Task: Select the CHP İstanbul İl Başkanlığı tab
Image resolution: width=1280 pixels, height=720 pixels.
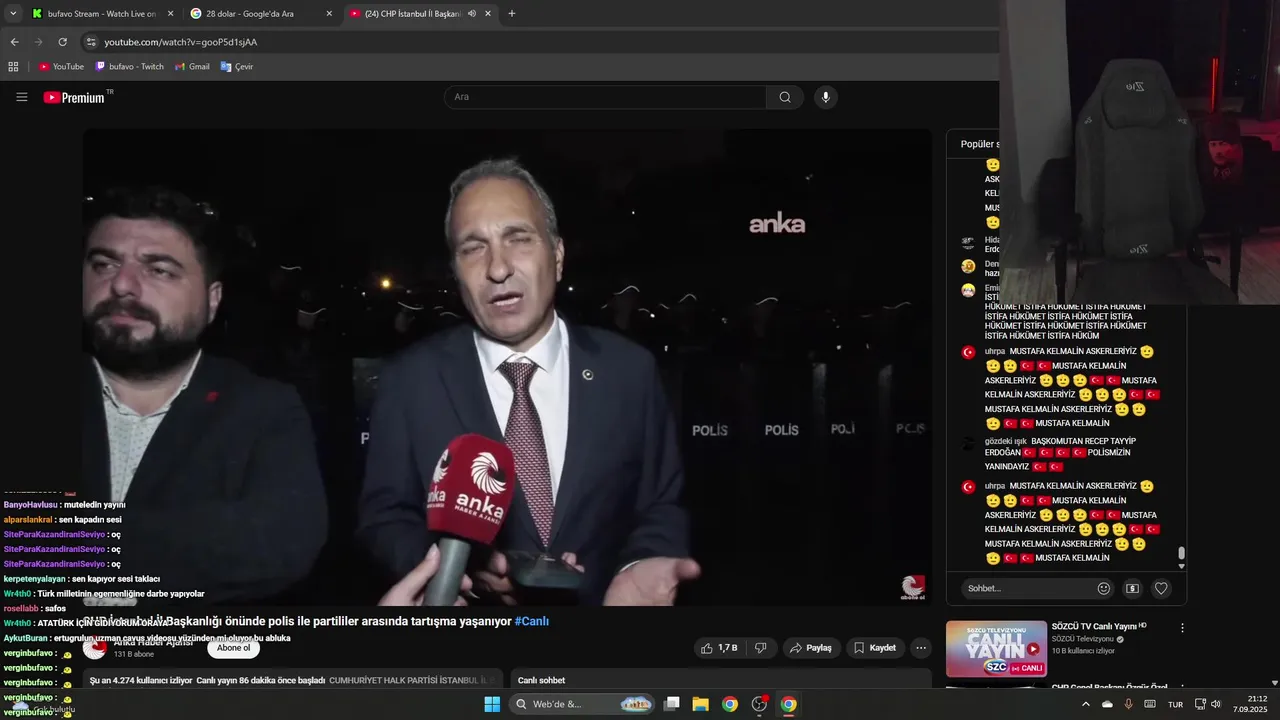Action: point(412,14)
